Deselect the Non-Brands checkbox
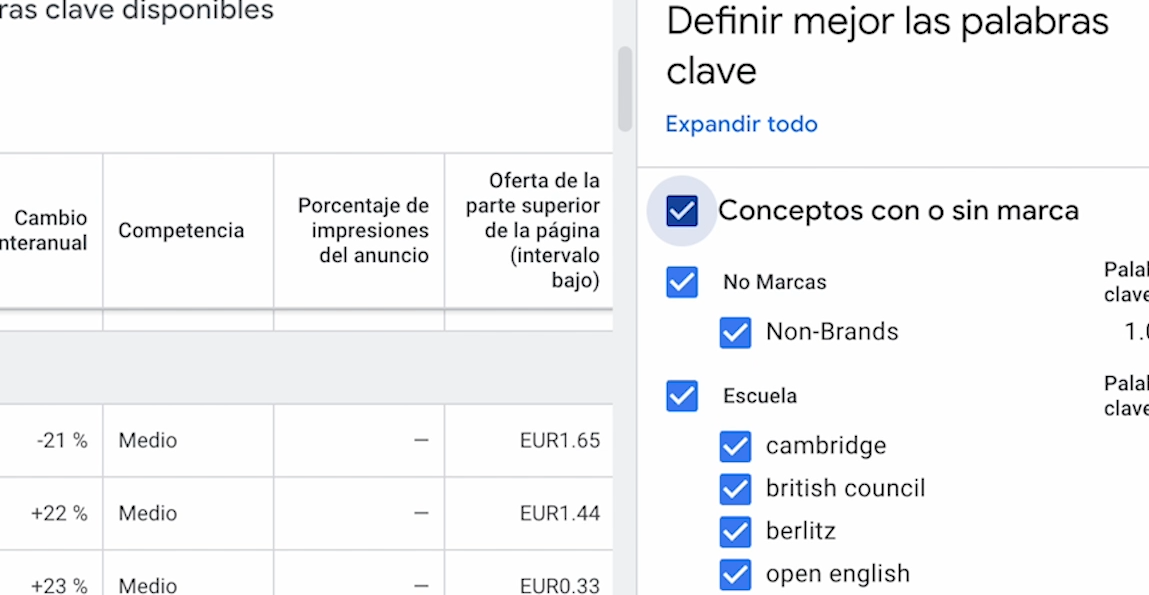The image size is (1149, 595). [x=735, y=332]
